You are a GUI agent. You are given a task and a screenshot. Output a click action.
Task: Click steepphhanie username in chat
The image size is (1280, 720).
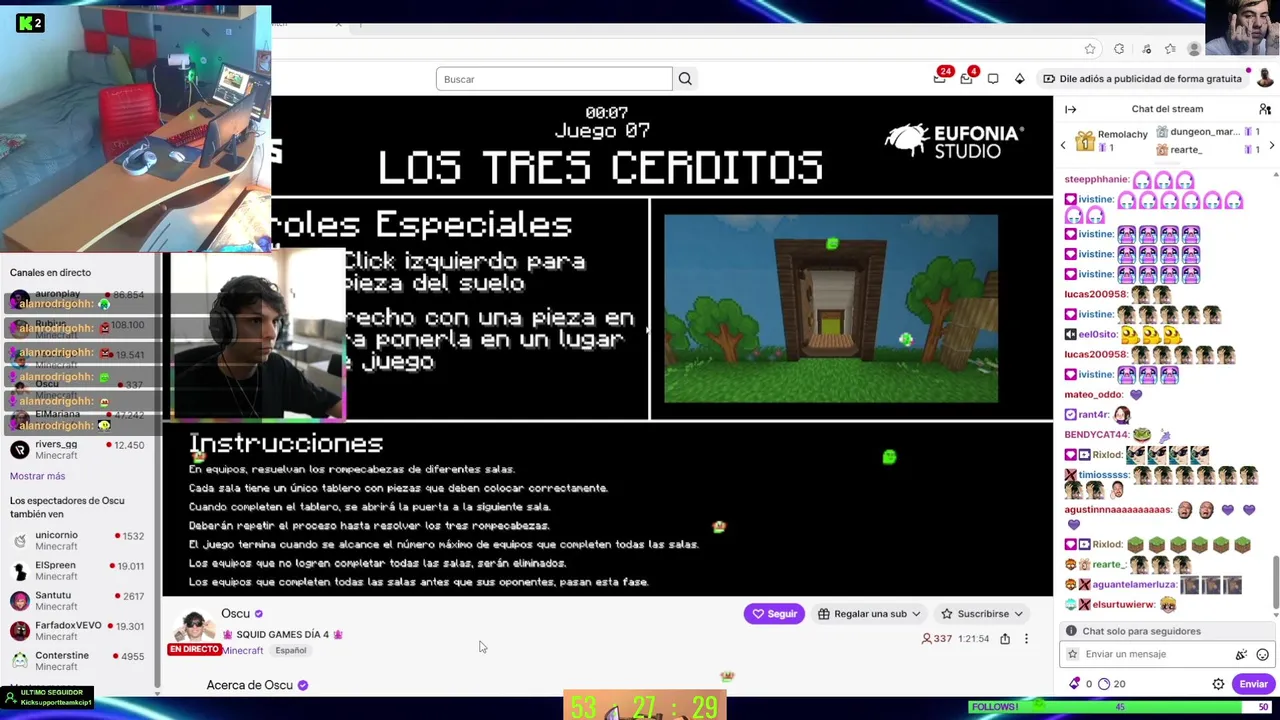tap(1096, 180)
